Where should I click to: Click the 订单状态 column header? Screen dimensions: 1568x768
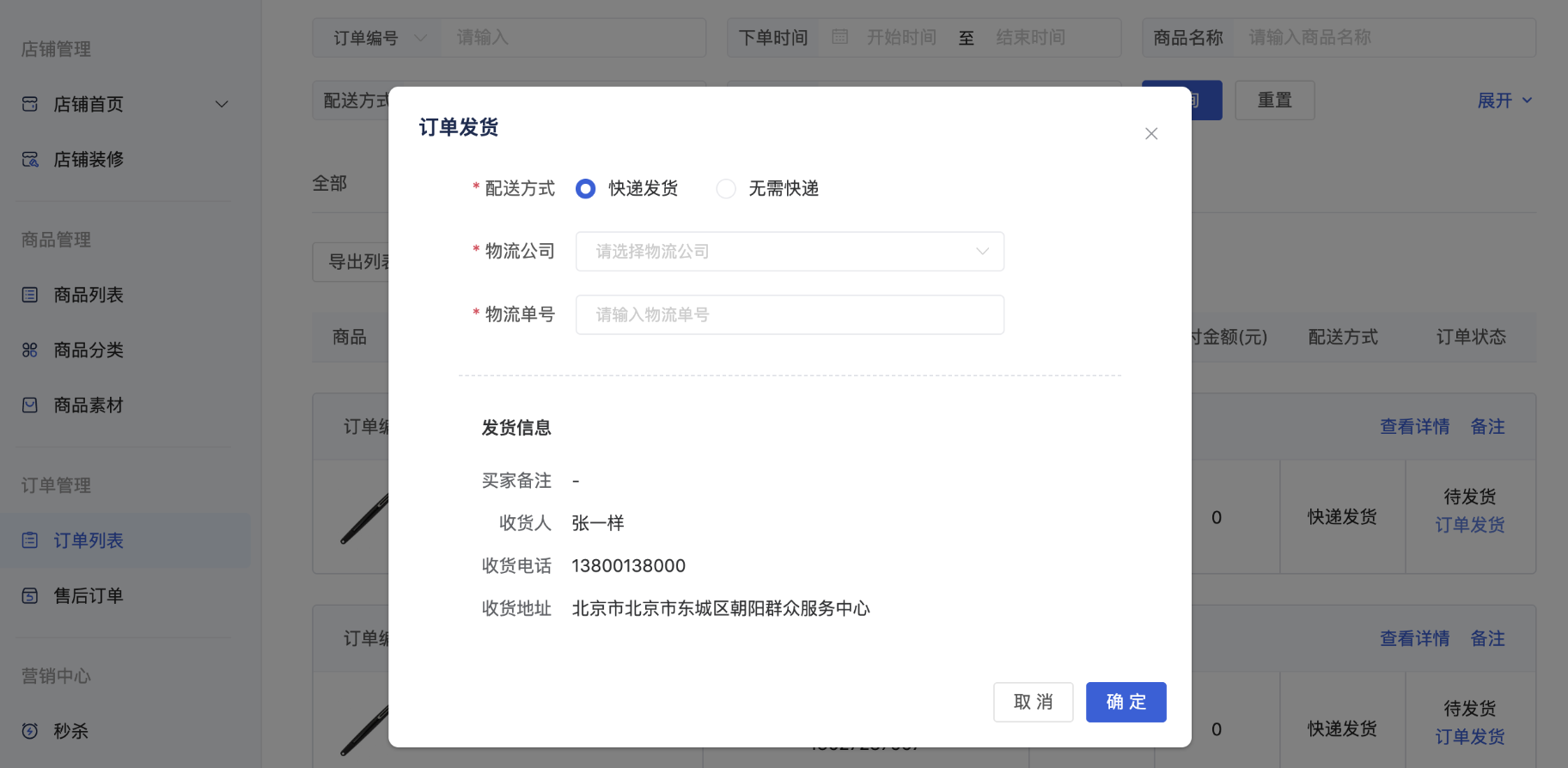(1471, 337)
